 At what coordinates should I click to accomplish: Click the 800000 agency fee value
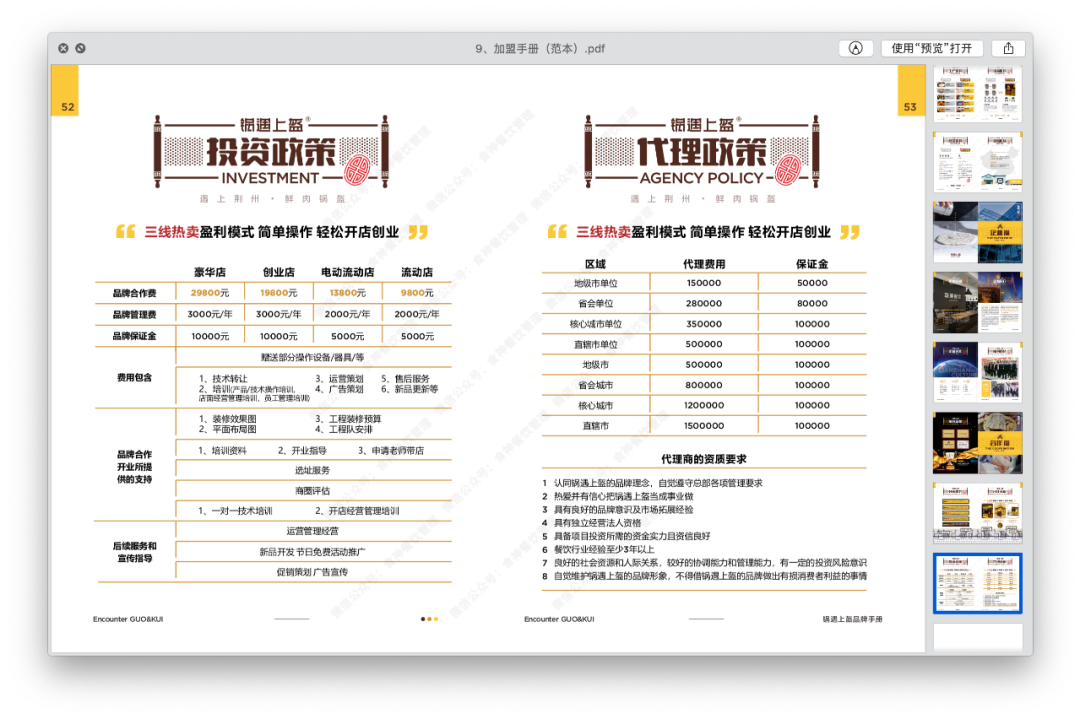[x=704, y=385]
